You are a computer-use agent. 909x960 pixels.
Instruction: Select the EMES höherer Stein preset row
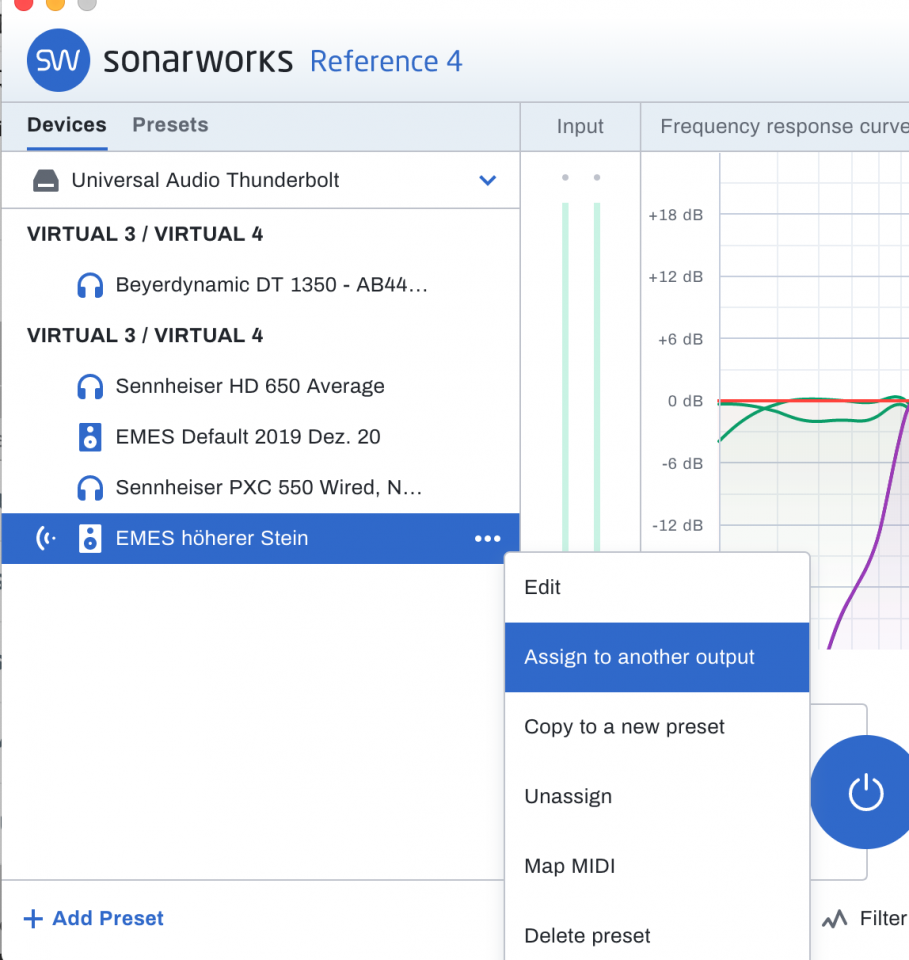click(261, 539)
